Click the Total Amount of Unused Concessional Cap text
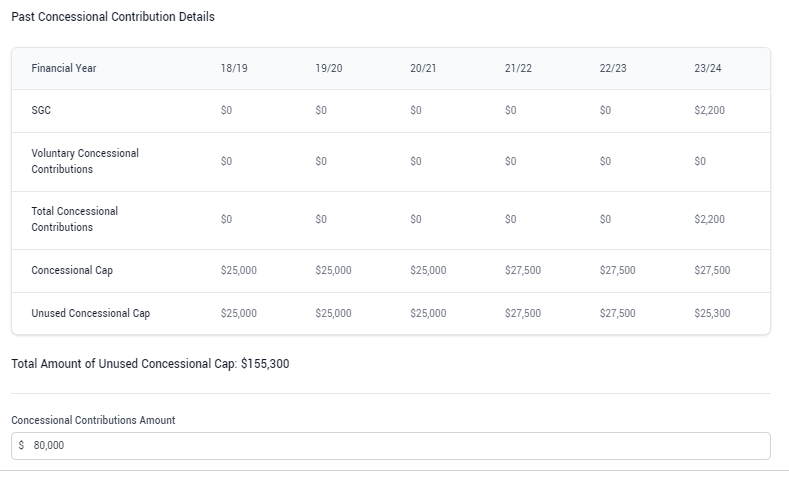 (150, 364)
